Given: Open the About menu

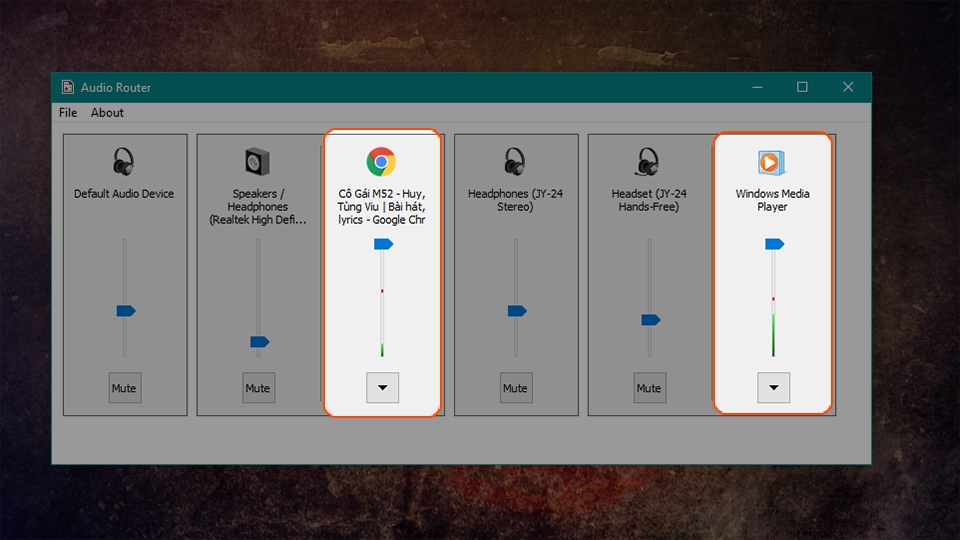Looking at the screenshot, I should click(x=107, y=113).
